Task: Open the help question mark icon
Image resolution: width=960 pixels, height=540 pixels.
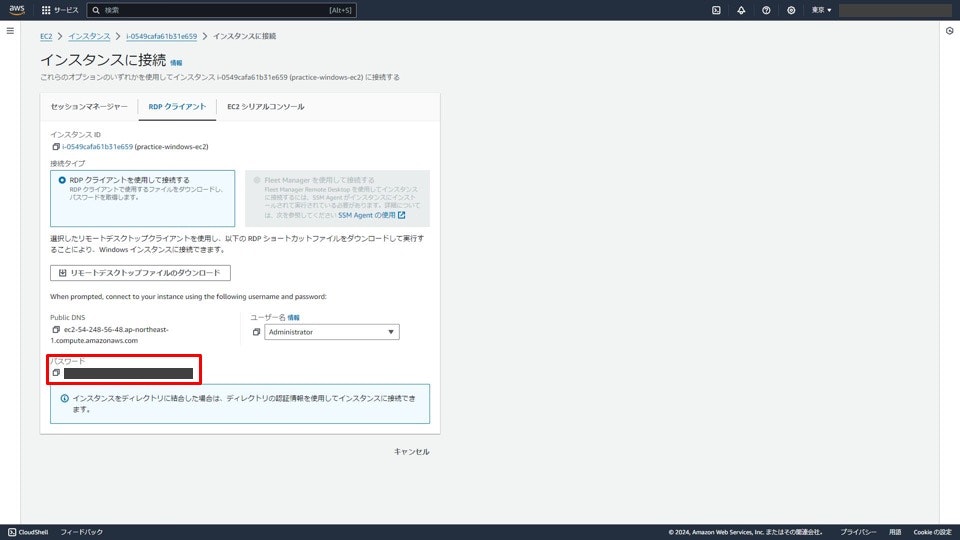Action: point(766,10)
